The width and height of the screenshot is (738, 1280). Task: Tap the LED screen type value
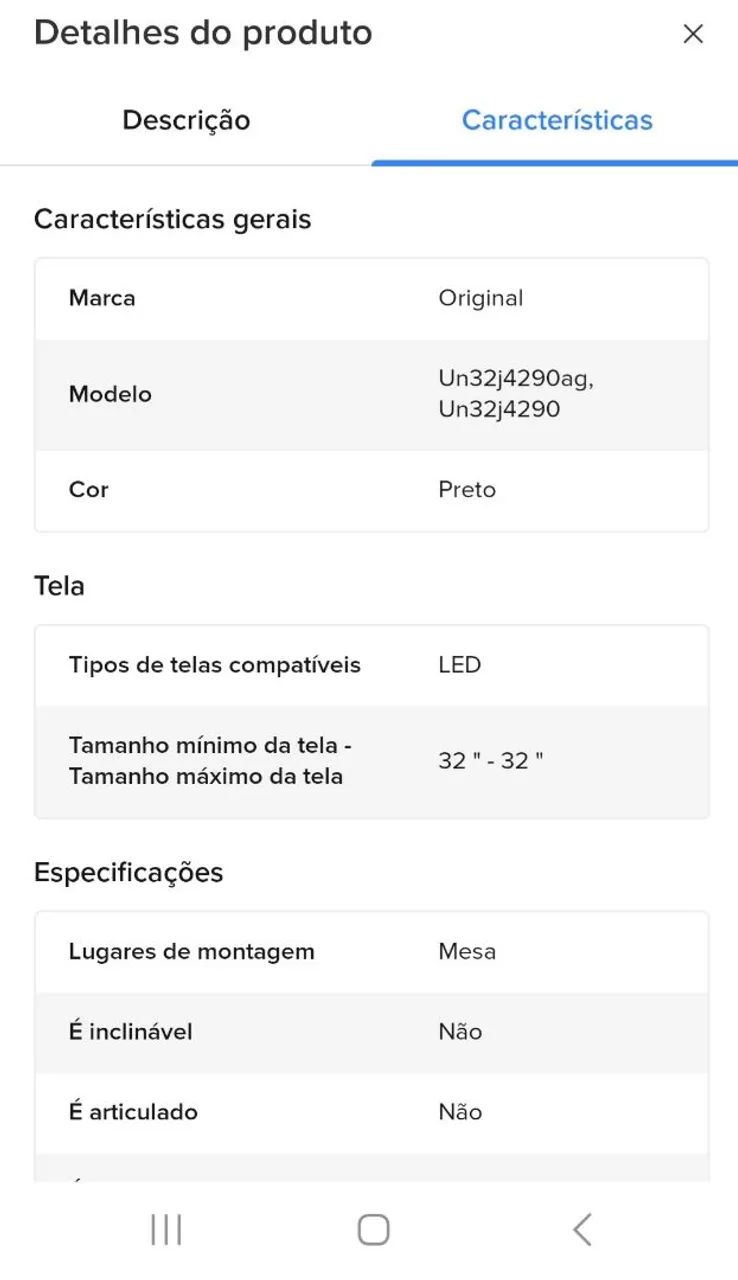pos(459,665)
